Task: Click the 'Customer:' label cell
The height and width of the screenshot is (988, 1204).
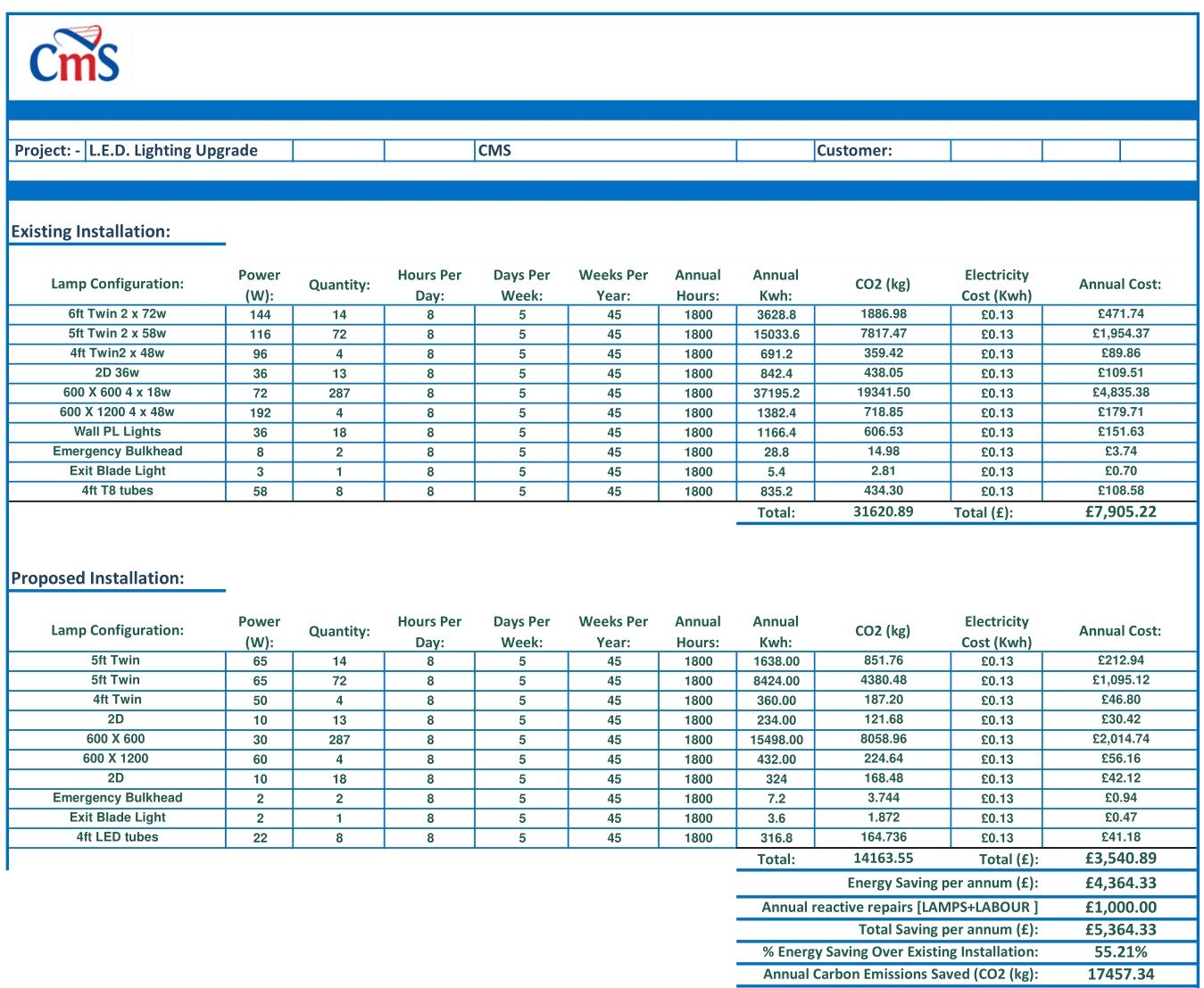Action: click(x=883, y=150)
